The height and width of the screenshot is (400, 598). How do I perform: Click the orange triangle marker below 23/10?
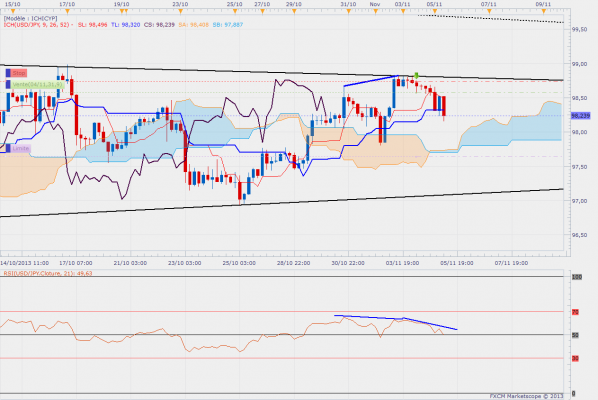(180, 11)
